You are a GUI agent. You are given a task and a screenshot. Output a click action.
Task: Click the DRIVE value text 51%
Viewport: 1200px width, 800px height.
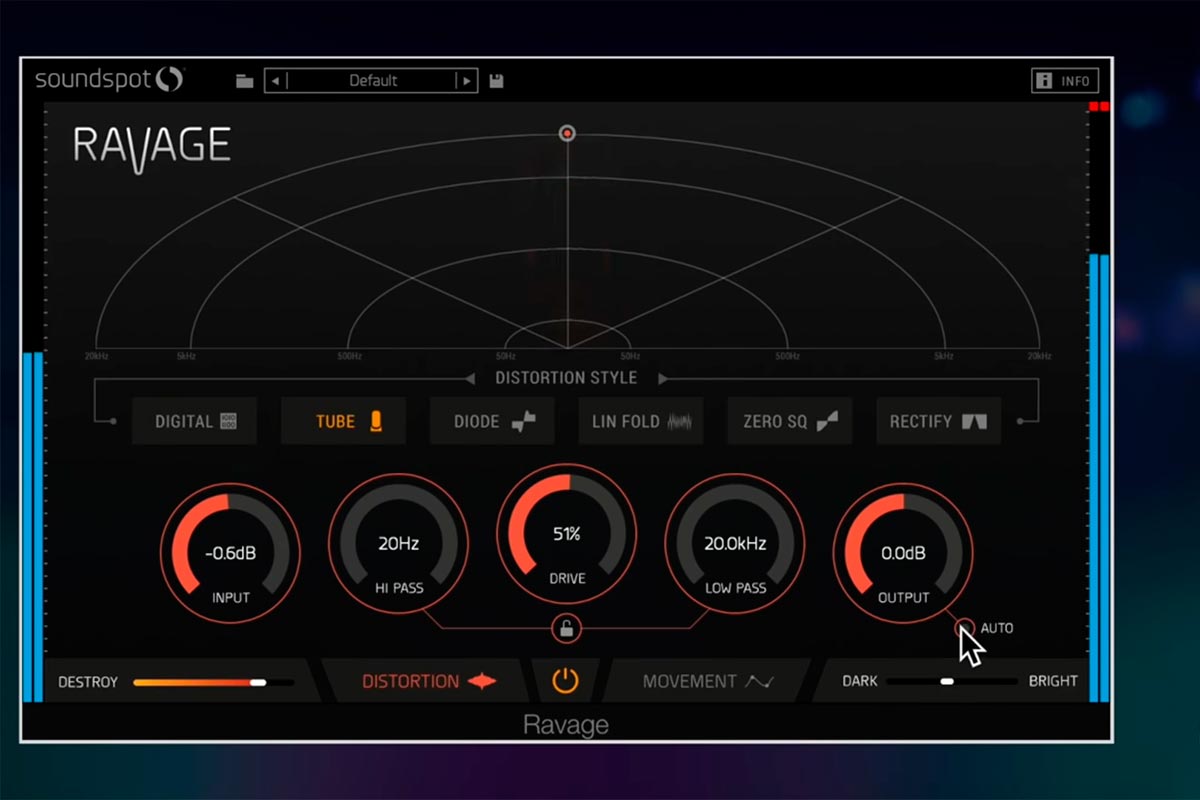coord(567,535)
